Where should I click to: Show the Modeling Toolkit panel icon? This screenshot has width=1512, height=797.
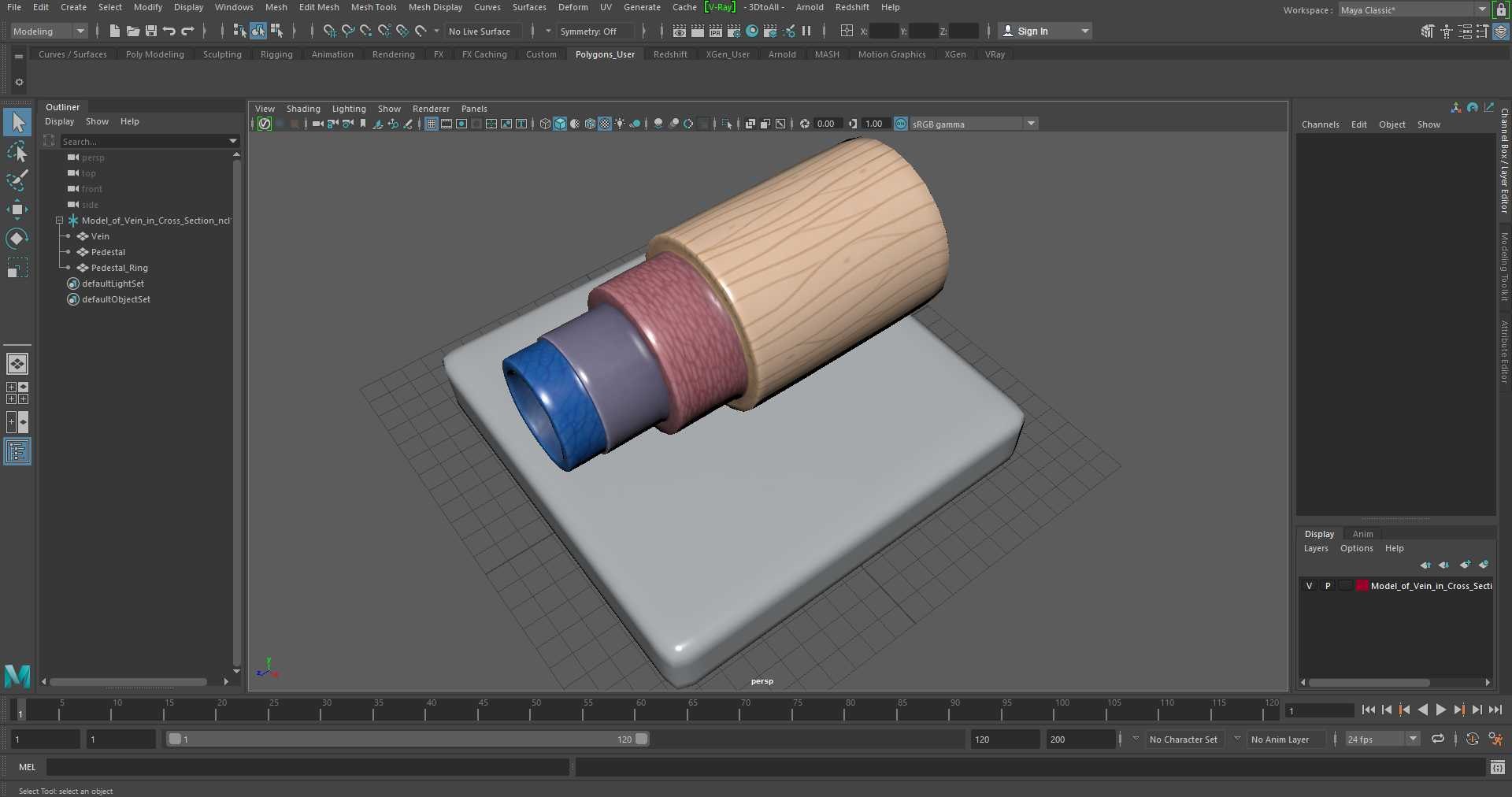(x=1429, y=32)
